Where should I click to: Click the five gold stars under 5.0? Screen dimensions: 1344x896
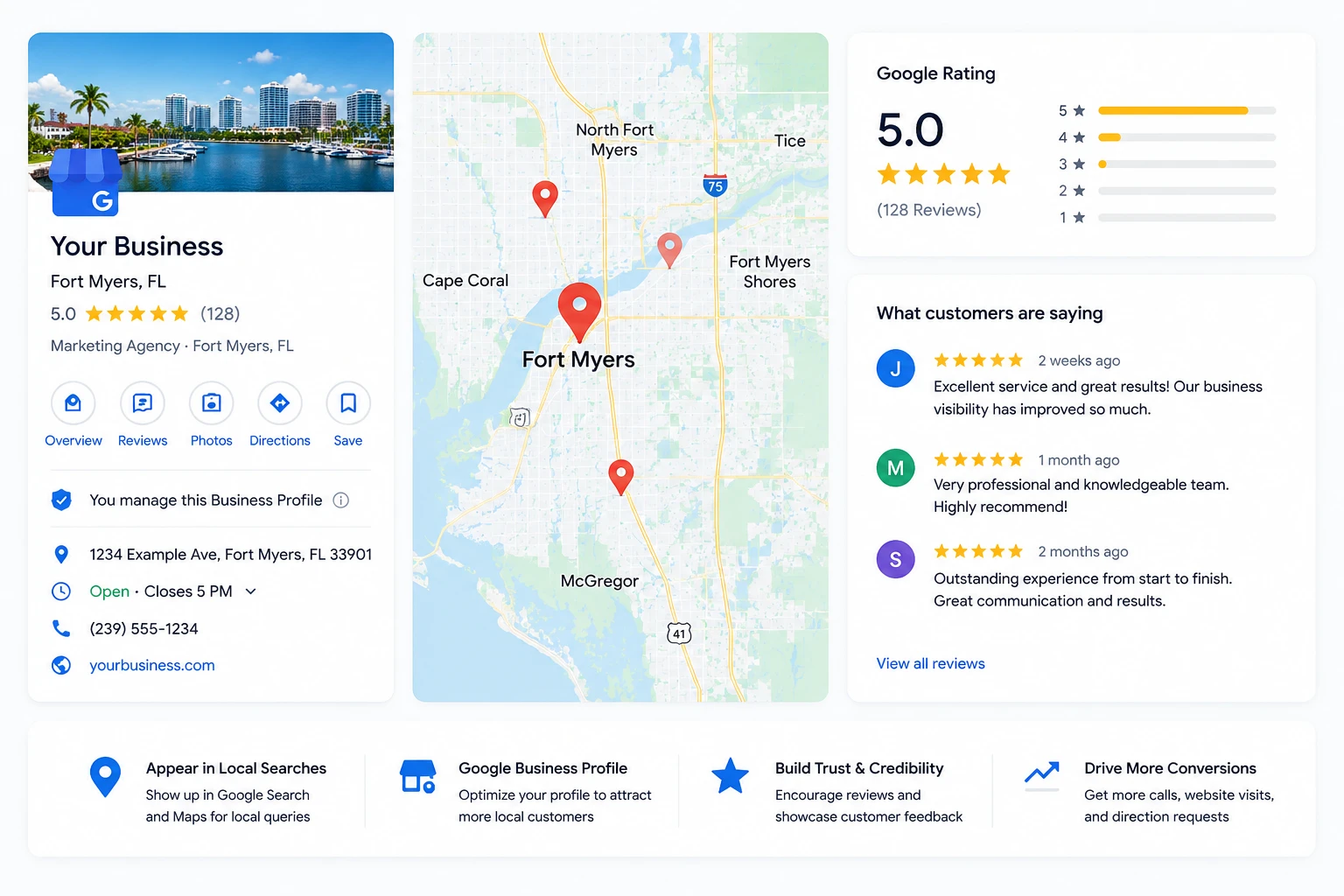pyautogui.click(x=944, y=174)
